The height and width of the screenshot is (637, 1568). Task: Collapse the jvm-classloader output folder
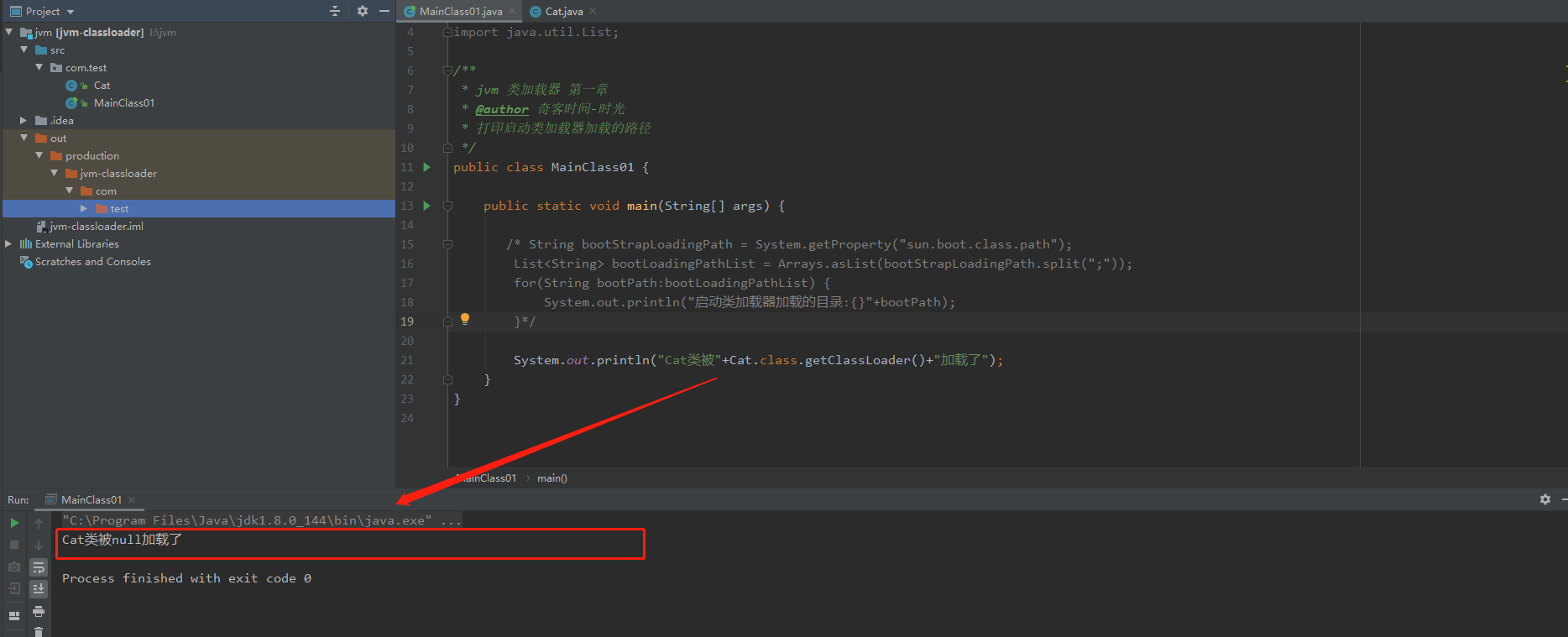pos(54,173)
